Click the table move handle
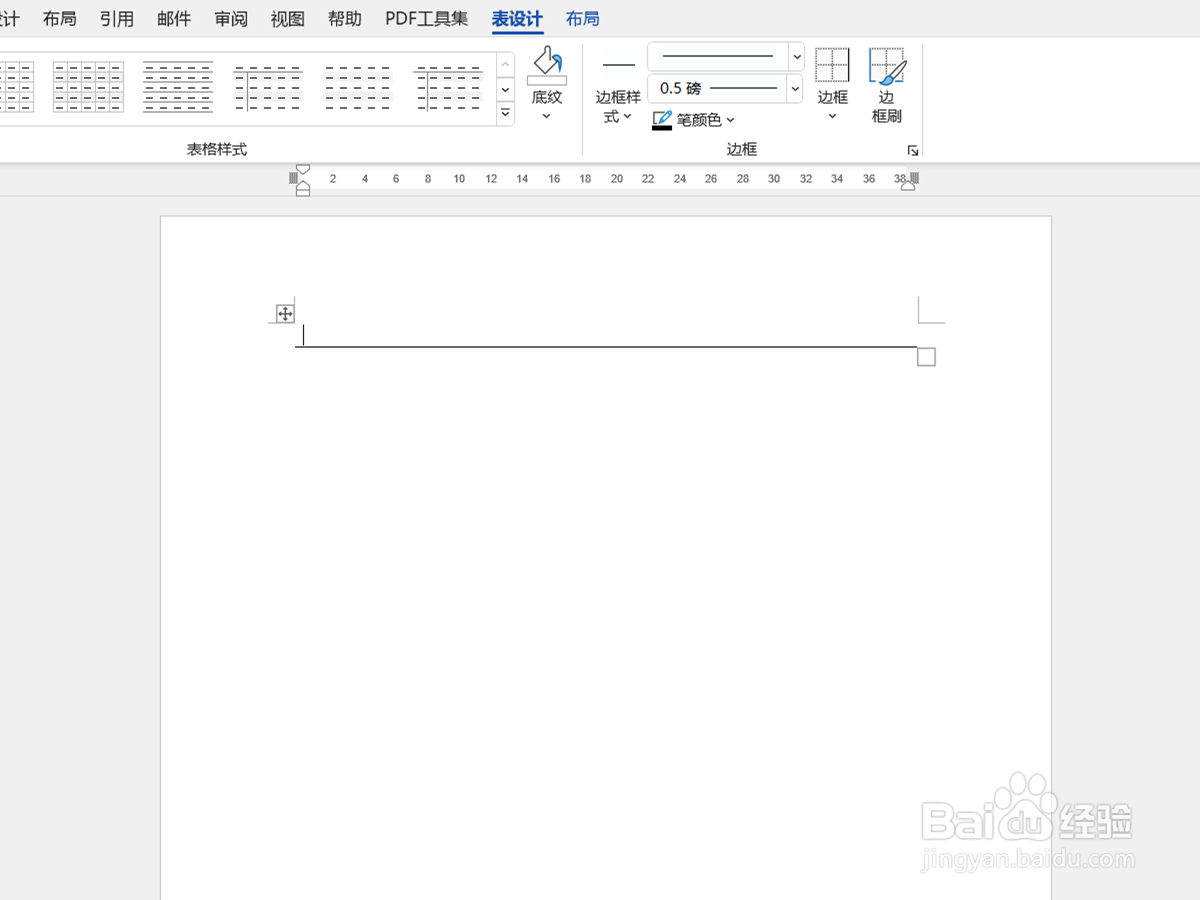Screen dimensions: 1200x900 click(285, 314)
